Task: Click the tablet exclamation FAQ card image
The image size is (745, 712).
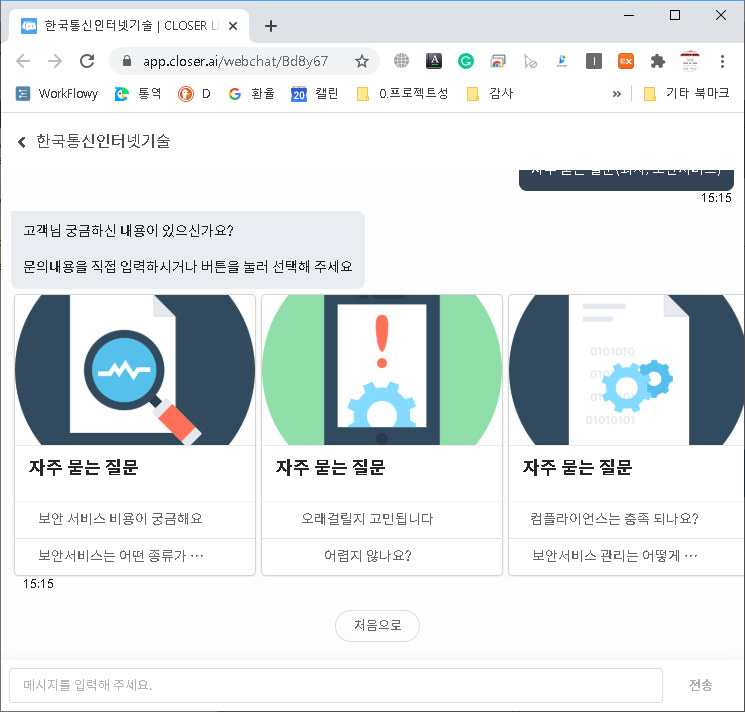Action: pyautogui.click(x=382, y=370)
